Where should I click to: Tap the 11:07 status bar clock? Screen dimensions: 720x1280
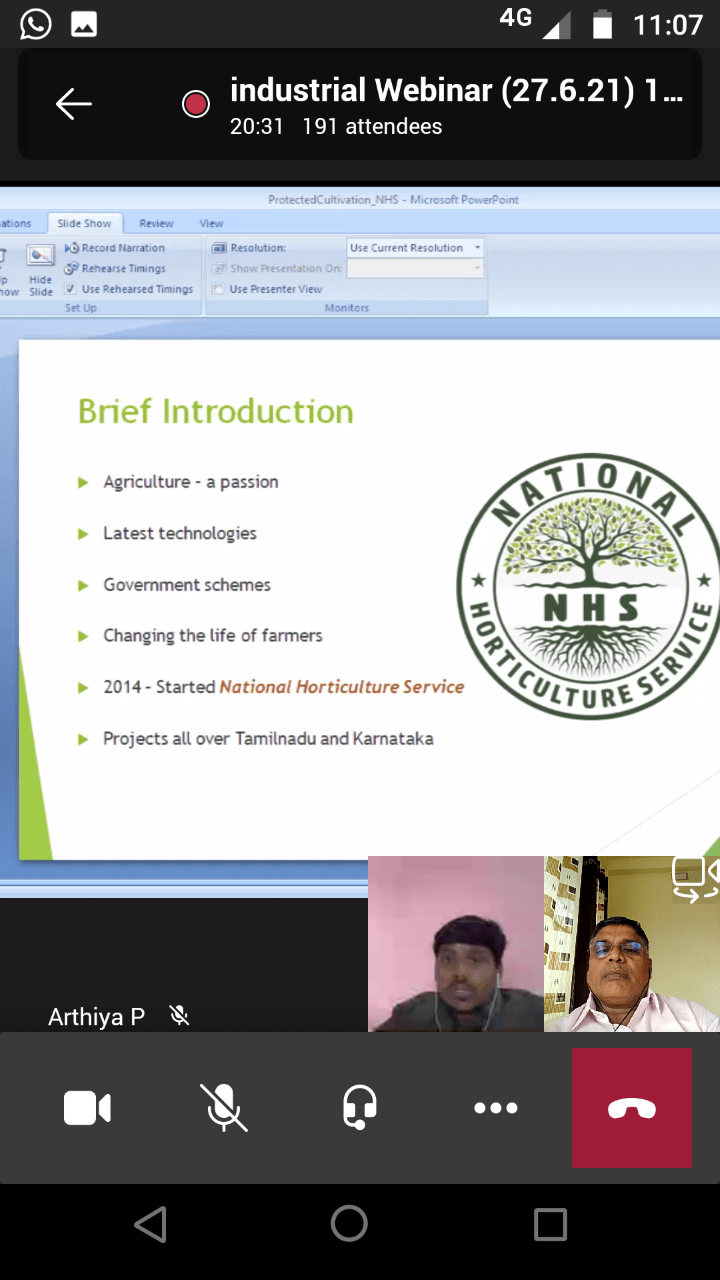pos(668,25)
